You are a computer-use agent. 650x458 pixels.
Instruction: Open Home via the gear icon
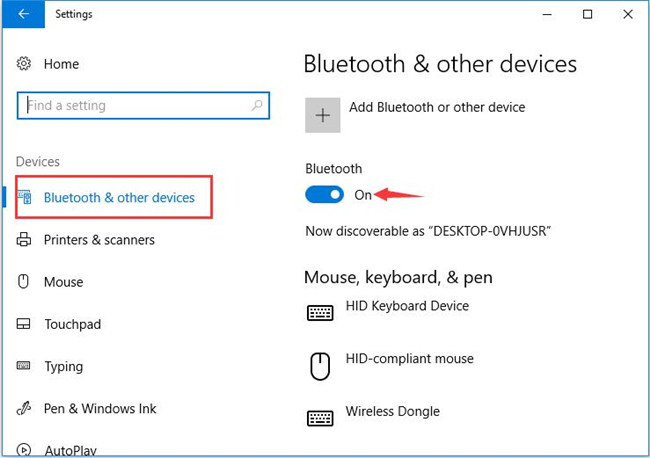tap(24, 64)
